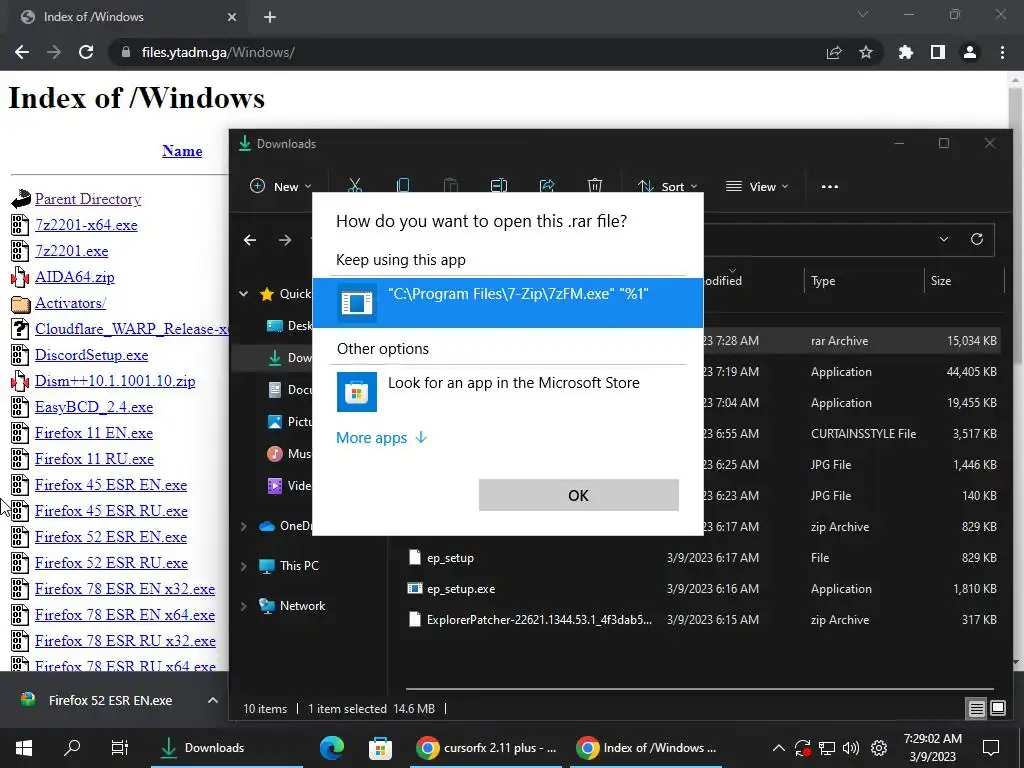This screenshot has height=768, width=1024.
Task: Click the Chrome address bar URL
Action: pos(217,52)
